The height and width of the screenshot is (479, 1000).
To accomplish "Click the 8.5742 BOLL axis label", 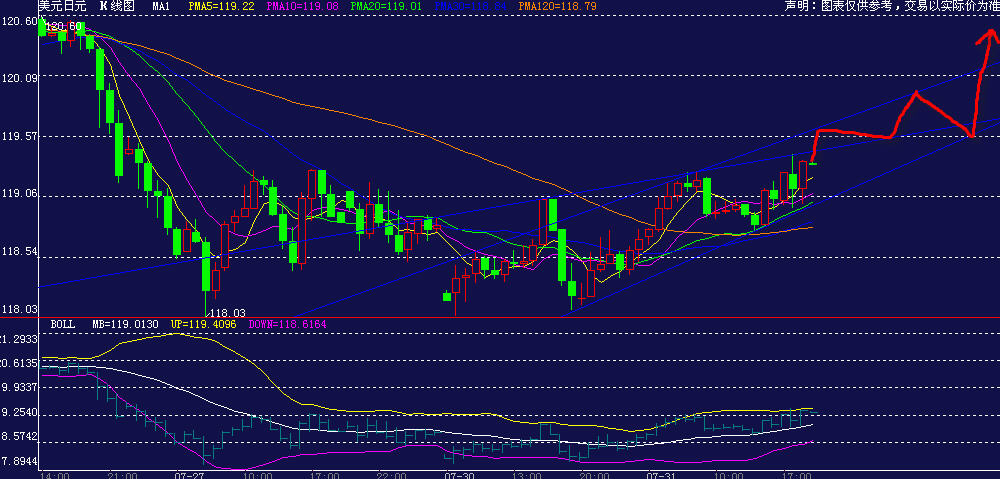I will point(19,437).
